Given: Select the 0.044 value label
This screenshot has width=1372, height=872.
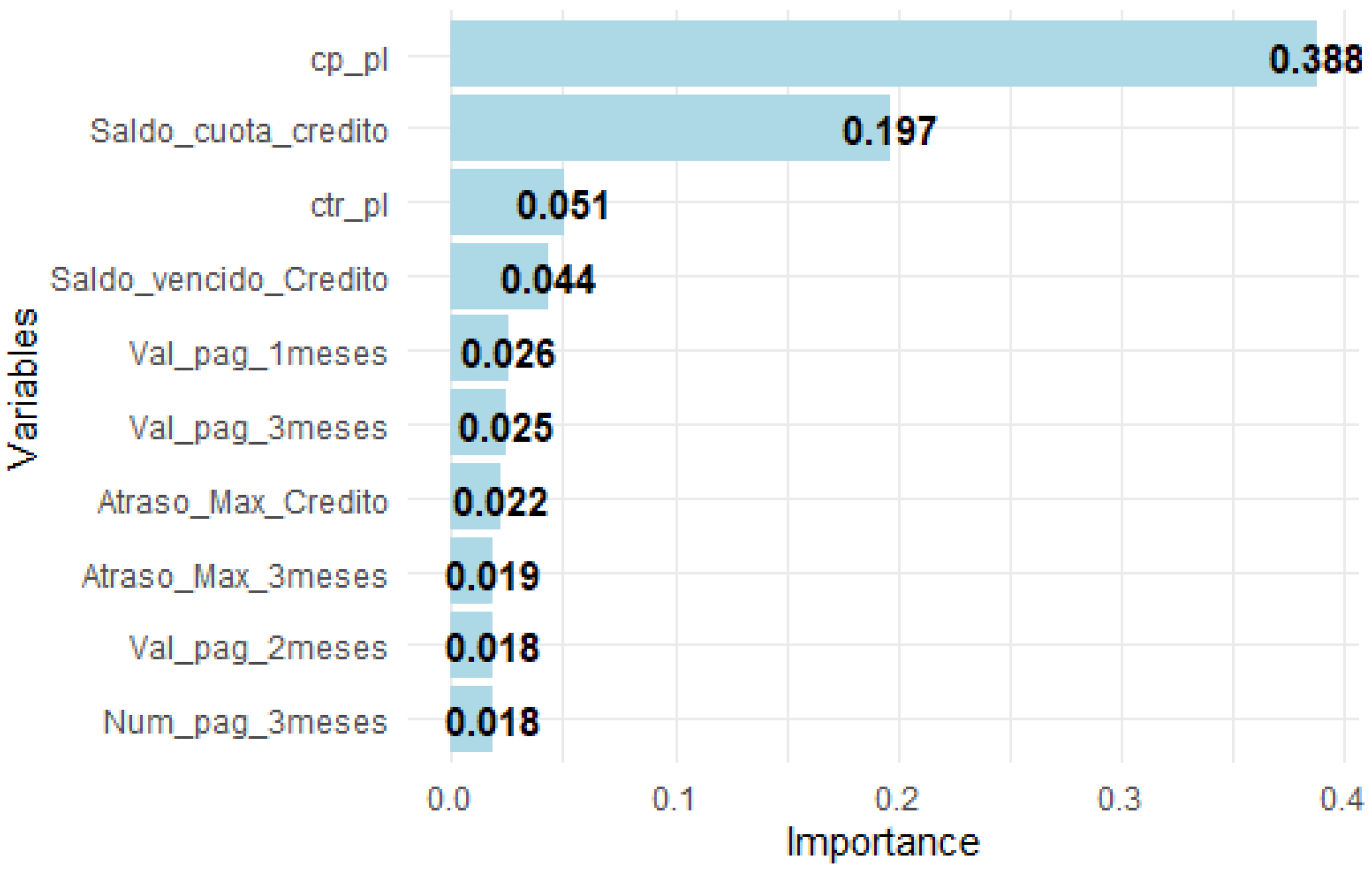Looking at the screenshot, I should point(547,279).
